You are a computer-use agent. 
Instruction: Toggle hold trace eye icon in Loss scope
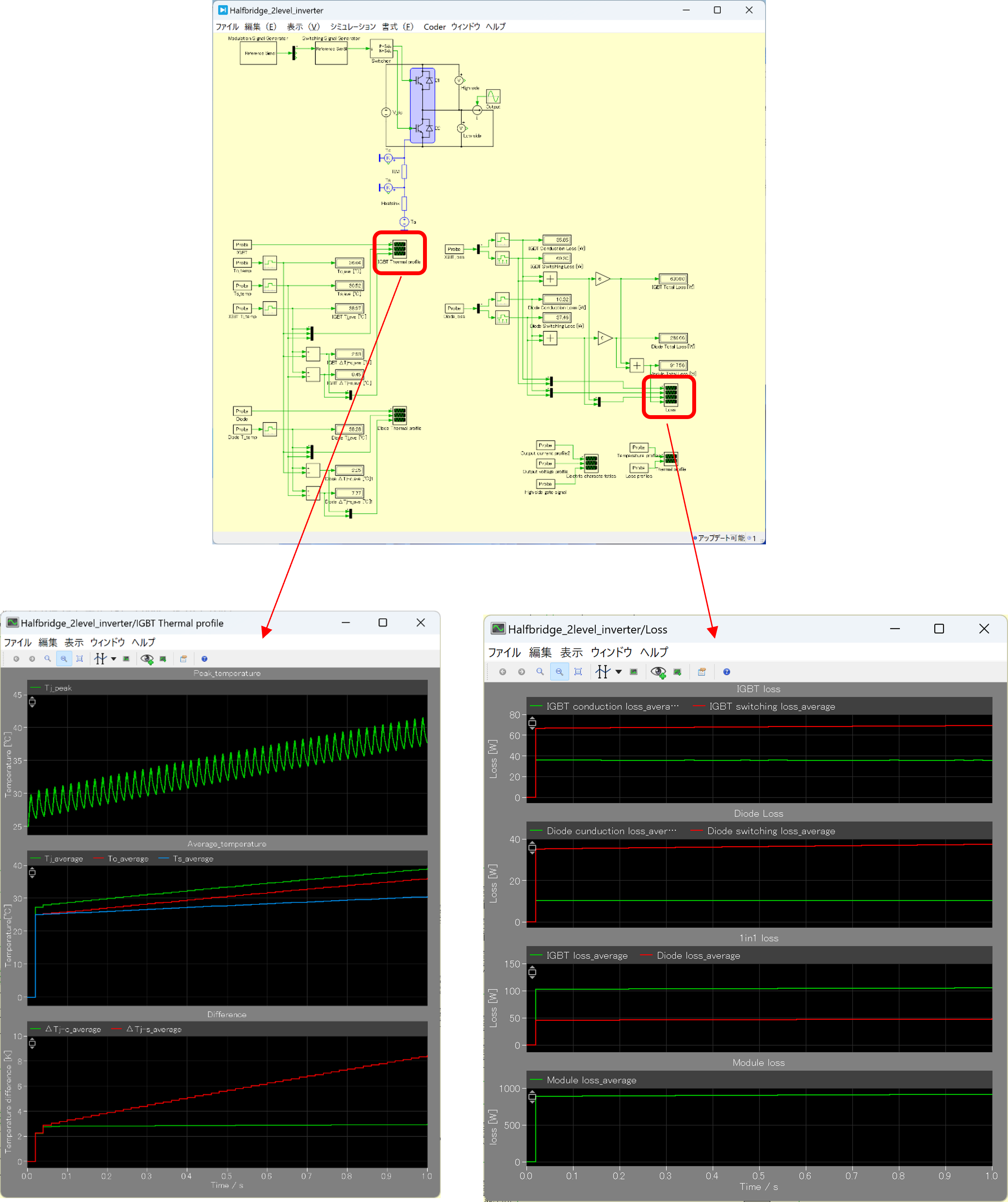click(x=658, y=671)
